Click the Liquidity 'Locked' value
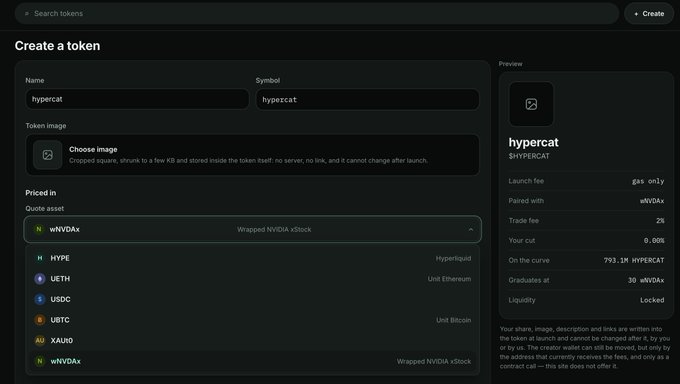The width and height of the screenshot is (680, 384). coord(652,300)
